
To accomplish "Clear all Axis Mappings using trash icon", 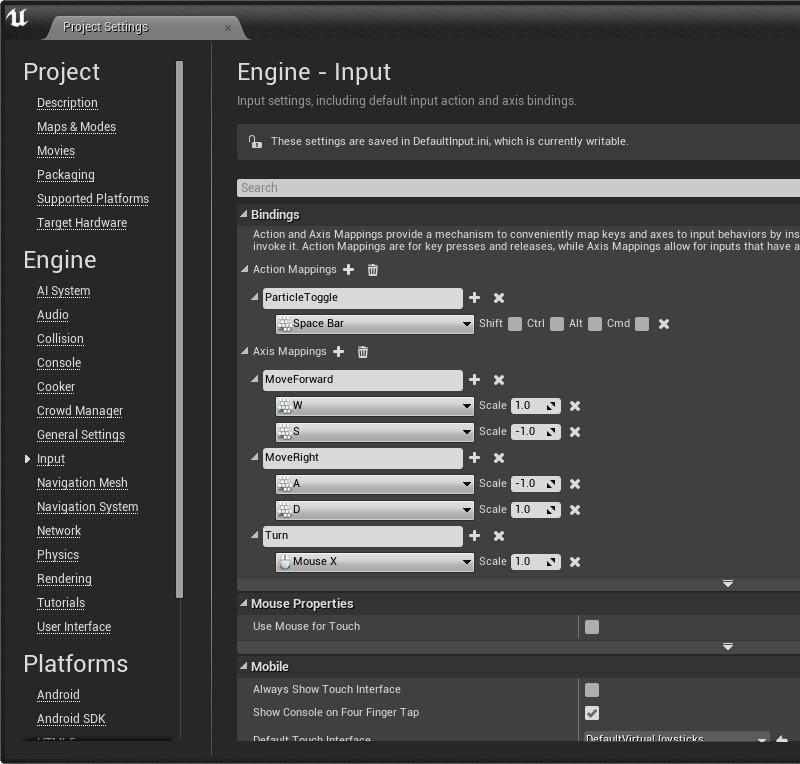I will 363,352.
